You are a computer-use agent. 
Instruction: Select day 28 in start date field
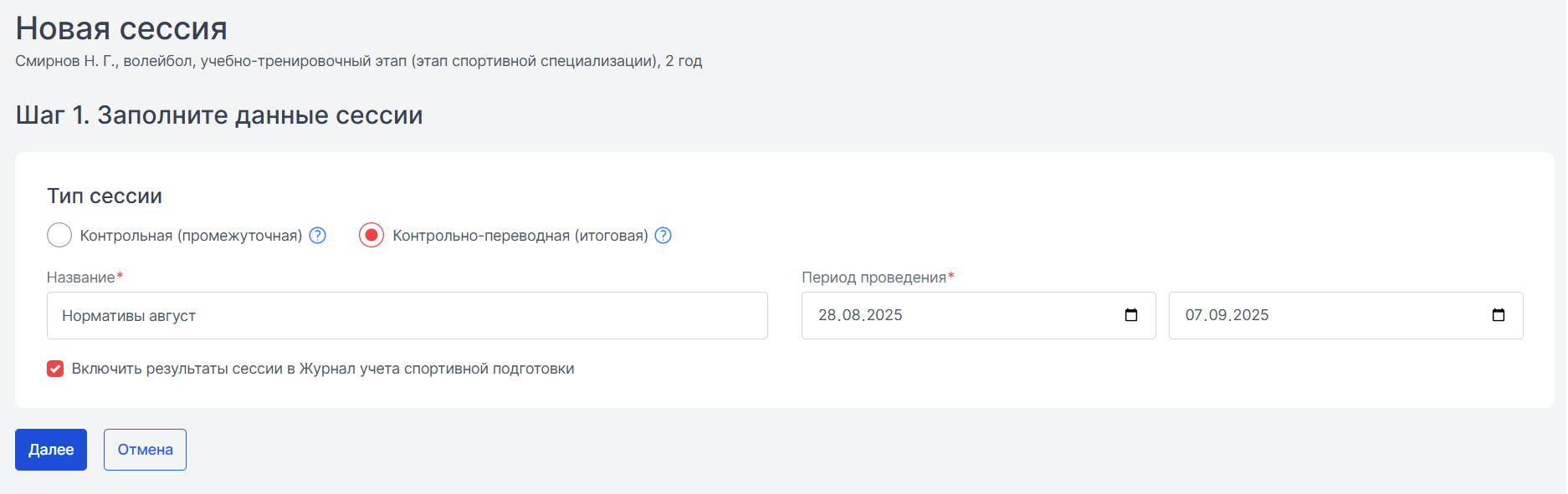828,315
